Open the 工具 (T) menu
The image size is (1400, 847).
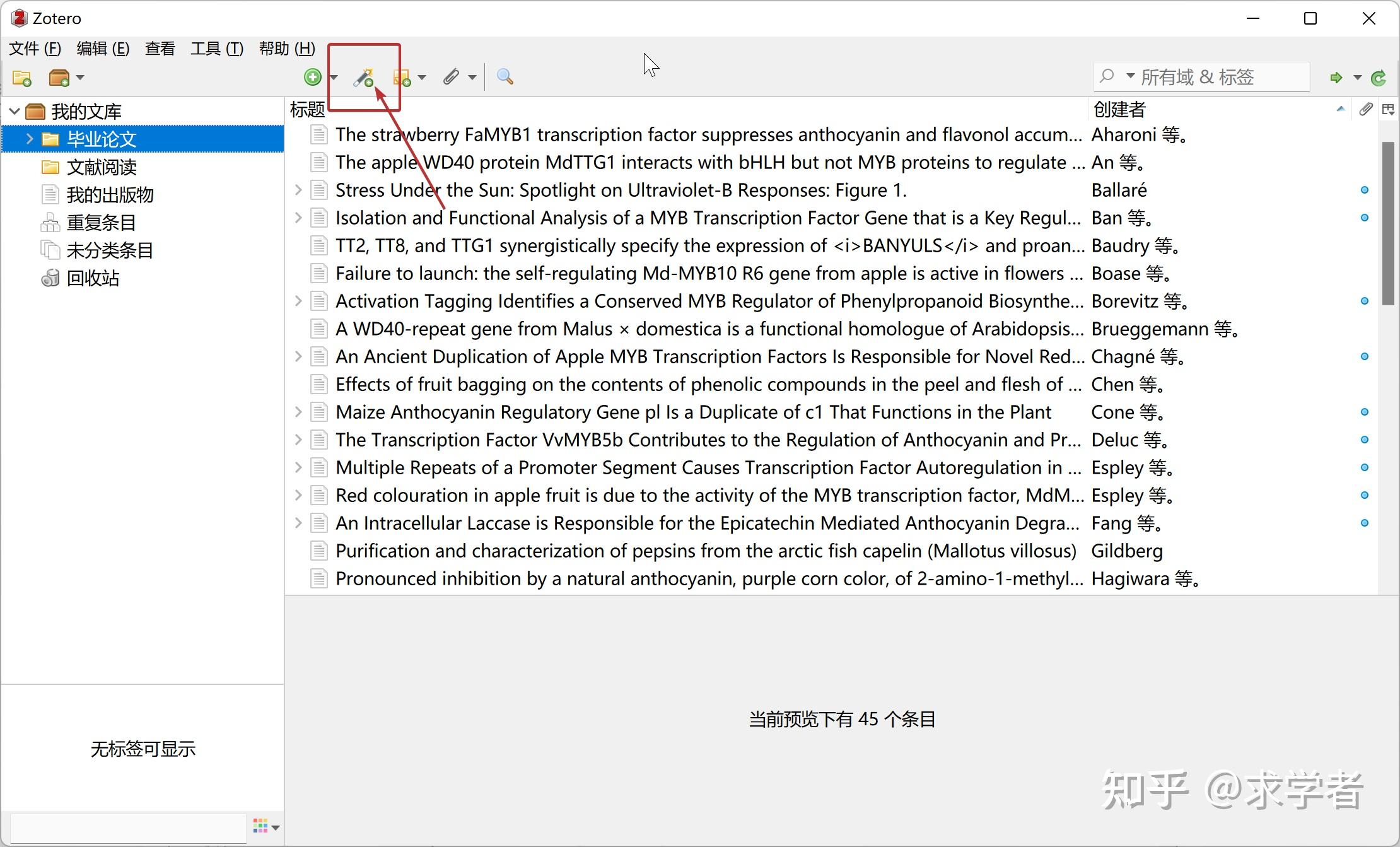click(x=216, y=49)
